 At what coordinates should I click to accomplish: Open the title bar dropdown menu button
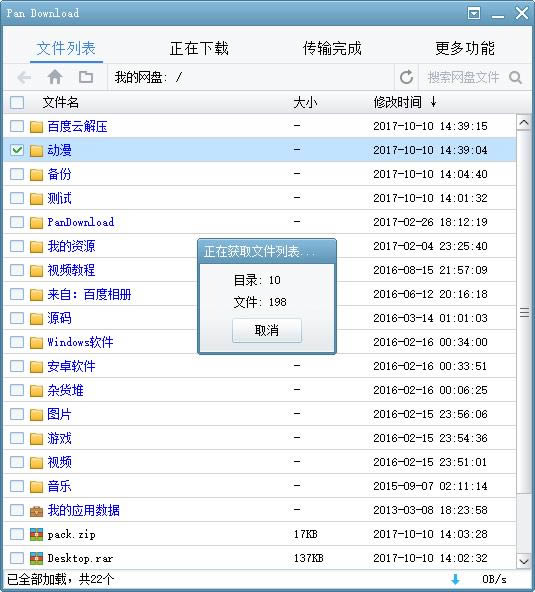pos(474,13)
